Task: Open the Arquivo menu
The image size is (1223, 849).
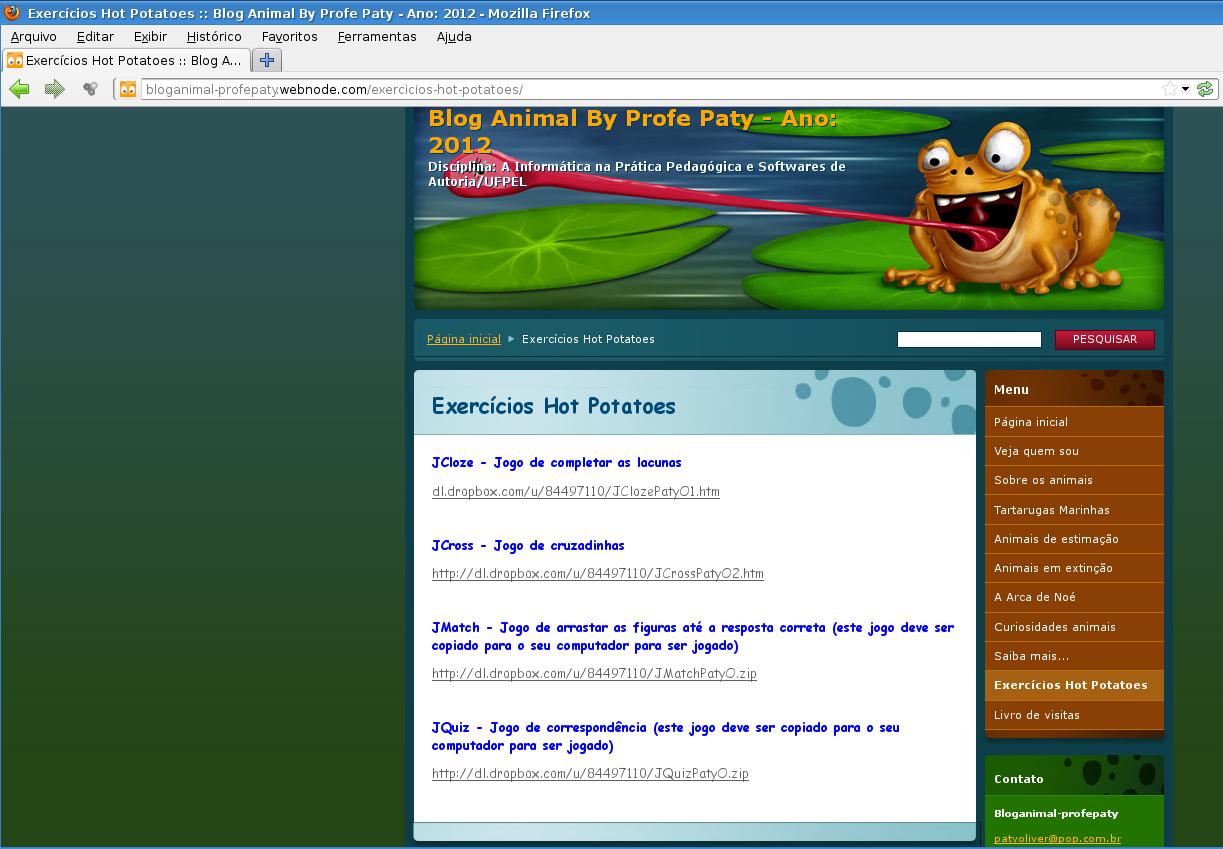Action: click(33, 36)
